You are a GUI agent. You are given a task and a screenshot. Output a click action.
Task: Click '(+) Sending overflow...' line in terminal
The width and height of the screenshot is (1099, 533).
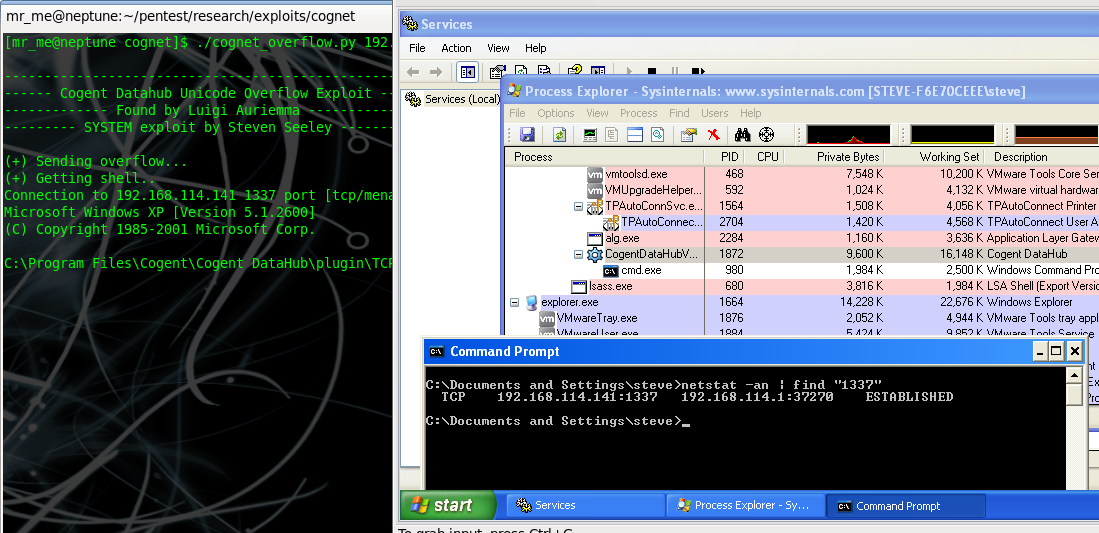point(96,161)
